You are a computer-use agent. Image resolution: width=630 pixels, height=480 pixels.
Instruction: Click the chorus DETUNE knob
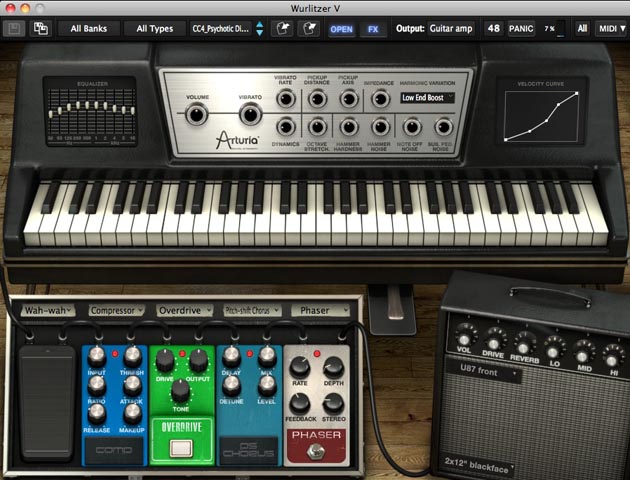[231, 386]
